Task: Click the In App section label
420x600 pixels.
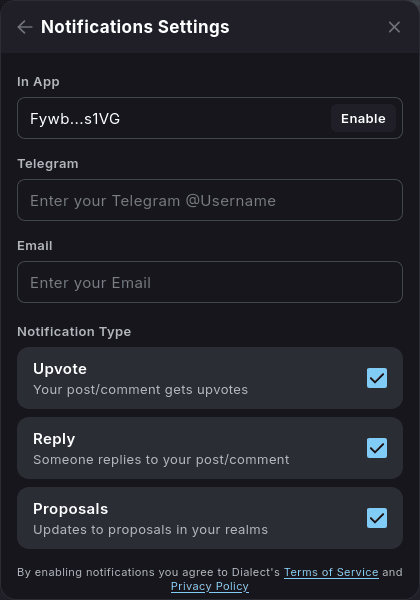Action: pos(38,82)
